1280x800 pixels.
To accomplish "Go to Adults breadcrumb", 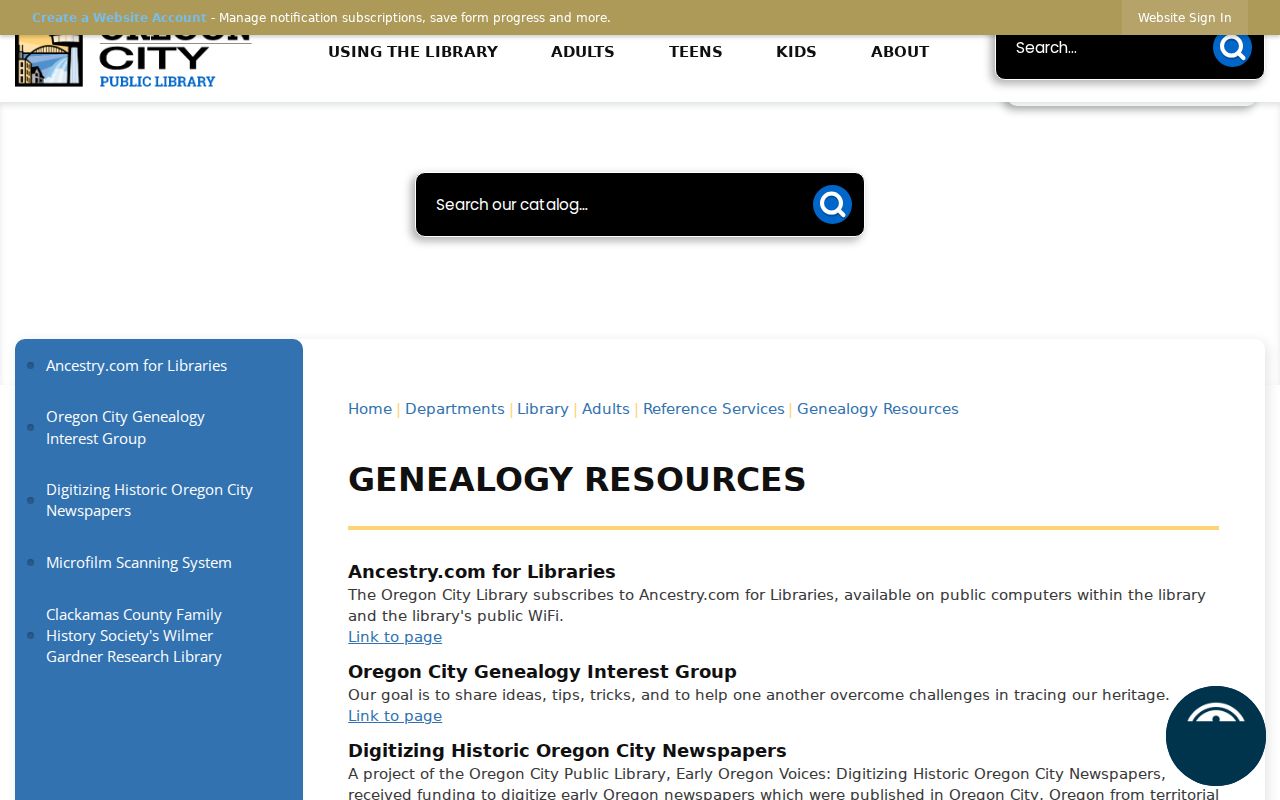I will (606, 409).
